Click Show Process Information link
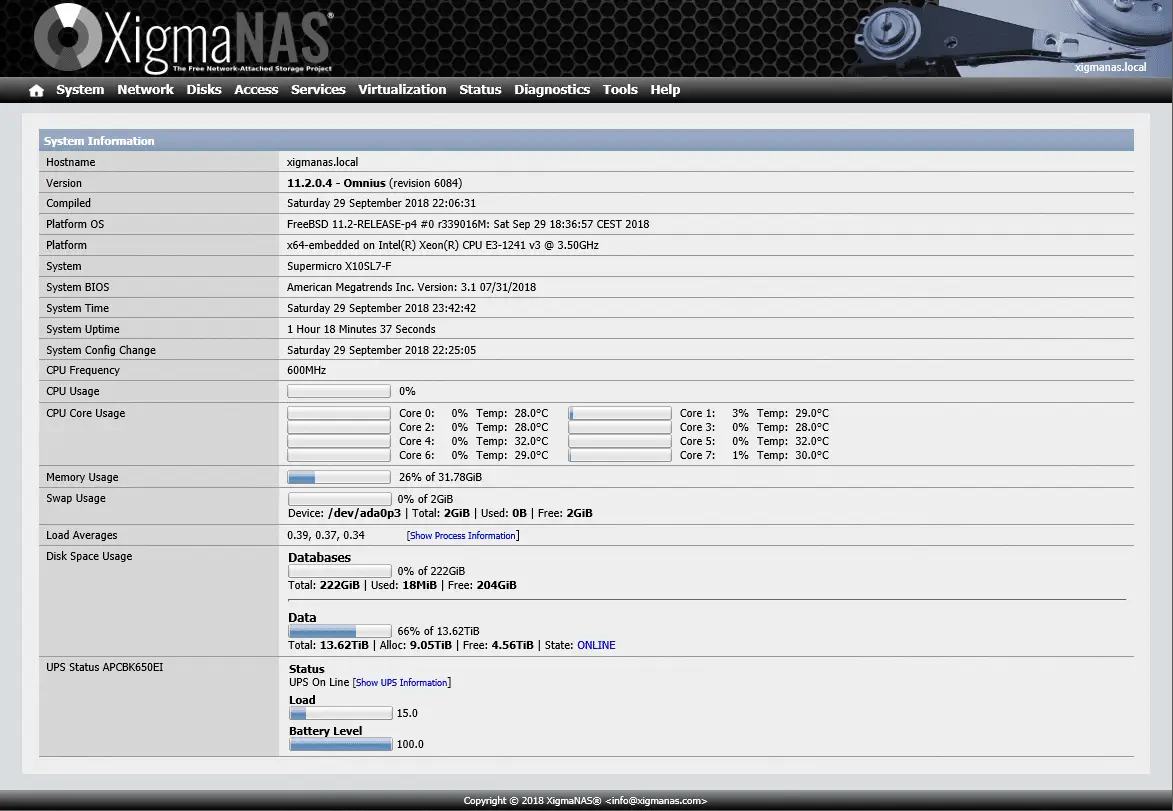This screenshot has height=811, width=1173. [x=462, y=536]
